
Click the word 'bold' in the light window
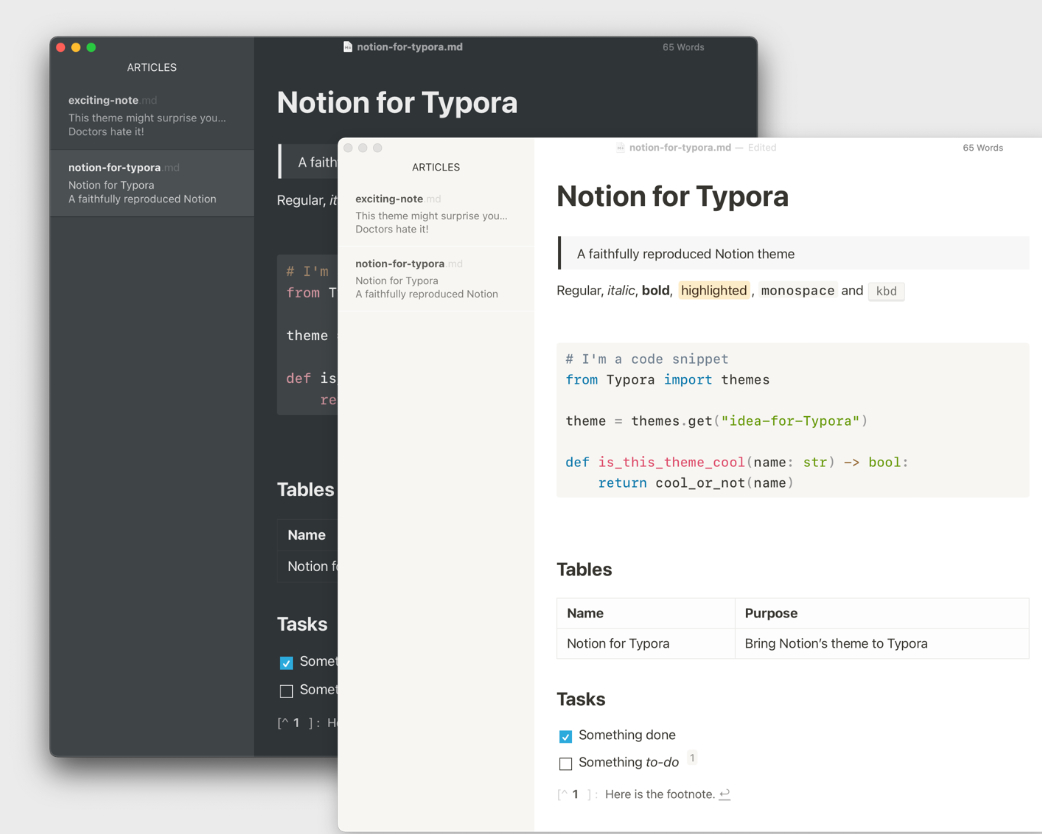point(655,290)
